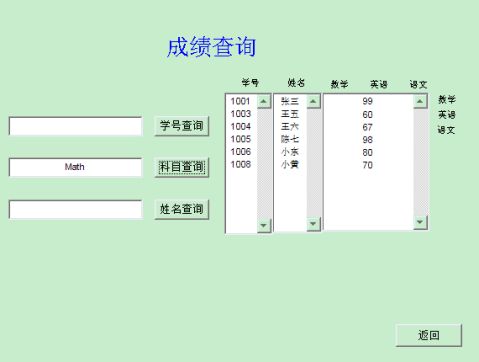Click the down arrow of the 姓名 list scrollbar
Viewport: 479px width, 362px height.
pos(313,224)
